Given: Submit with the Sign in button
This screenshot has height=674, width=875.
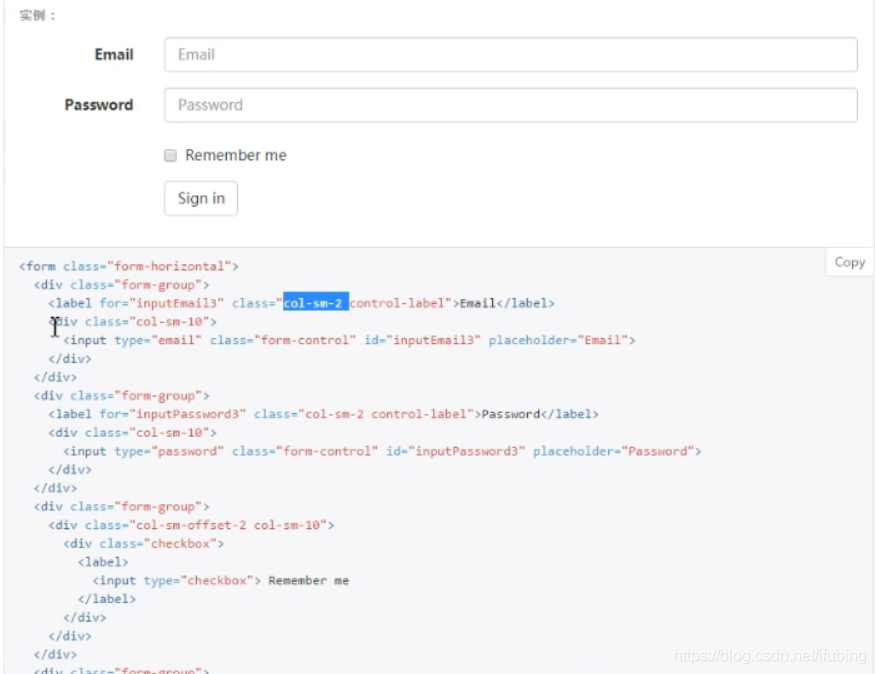Looking at the screenshot, I should click(201, 198).
